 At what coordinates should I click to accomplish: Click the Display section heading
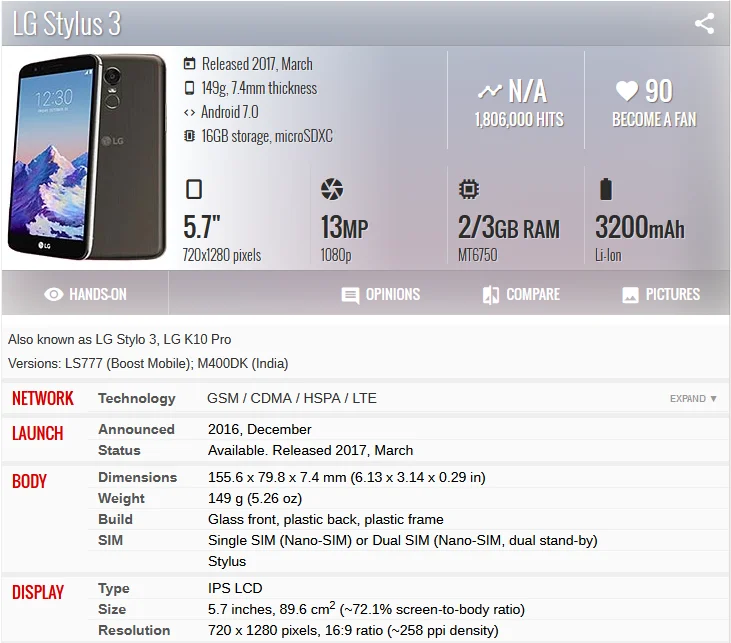click(38, 592)
